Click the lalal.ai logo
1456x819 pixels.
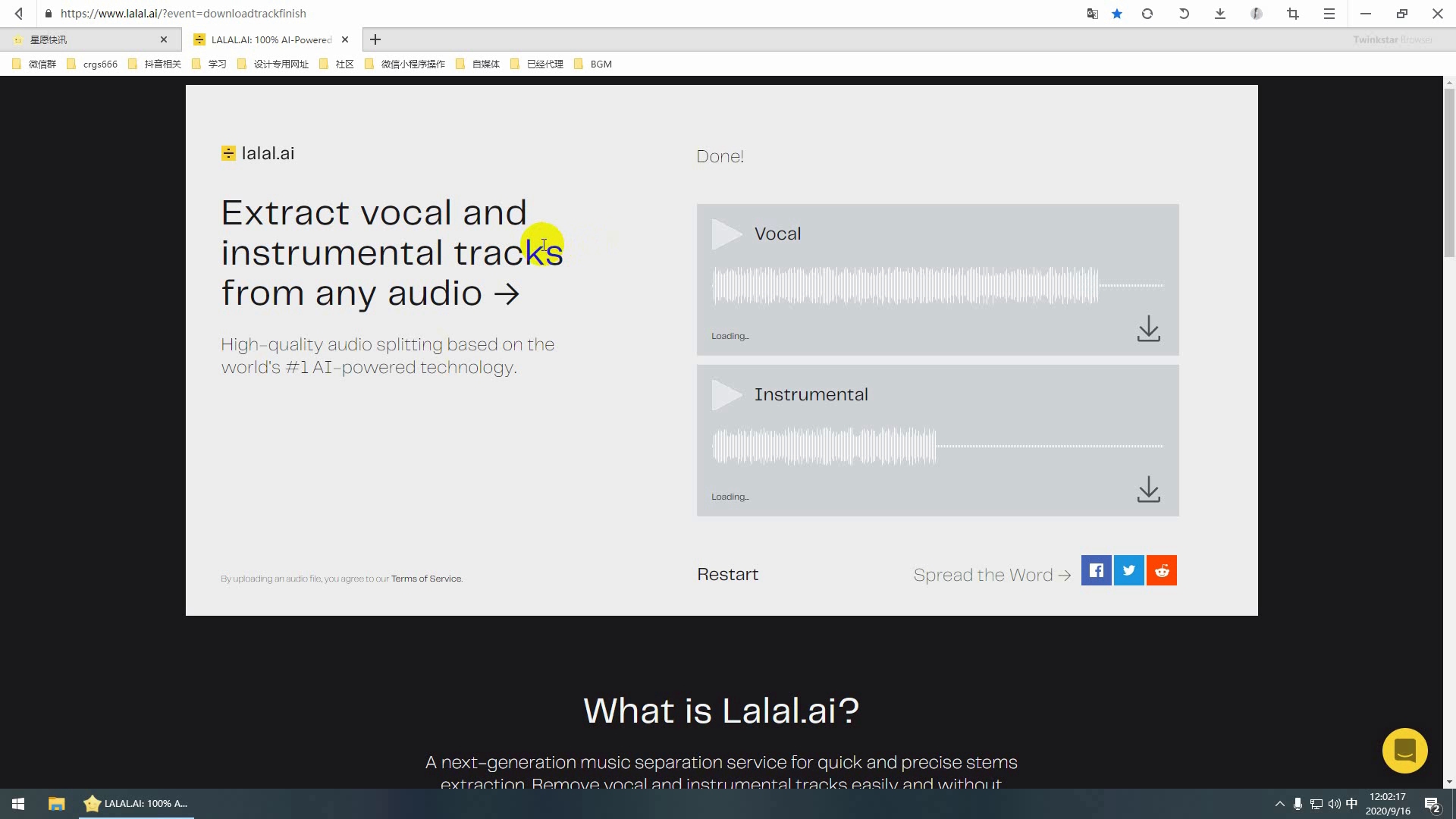258,153
